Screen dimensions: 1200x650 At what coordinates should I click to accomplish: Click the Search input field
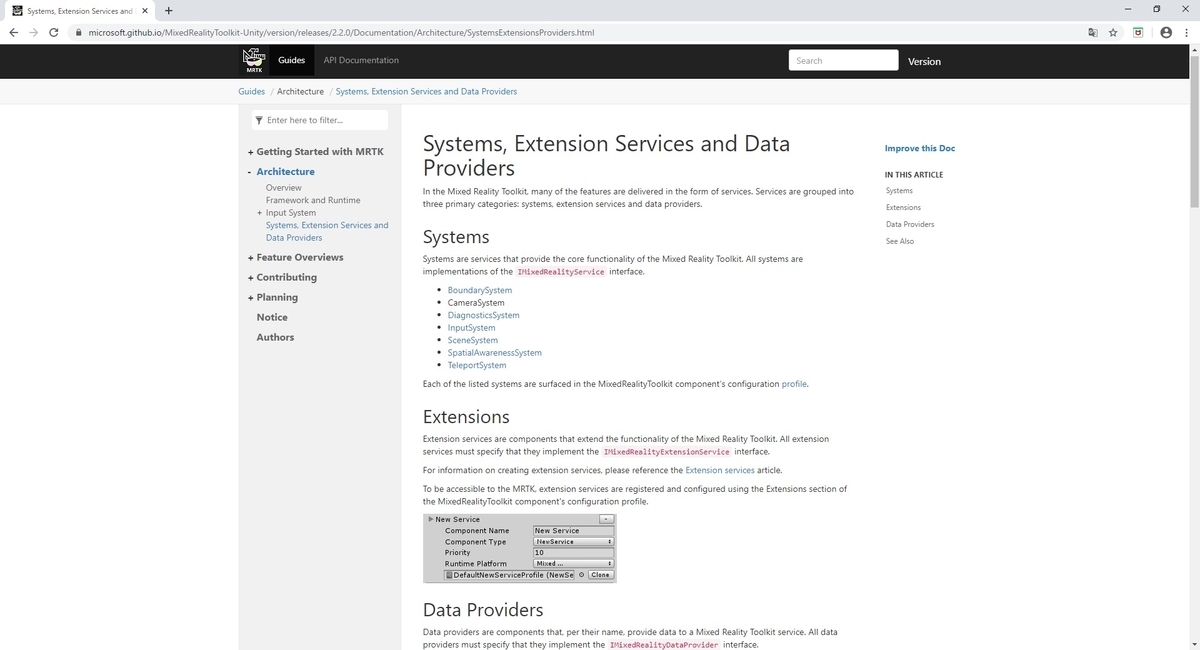click(843, 60)
